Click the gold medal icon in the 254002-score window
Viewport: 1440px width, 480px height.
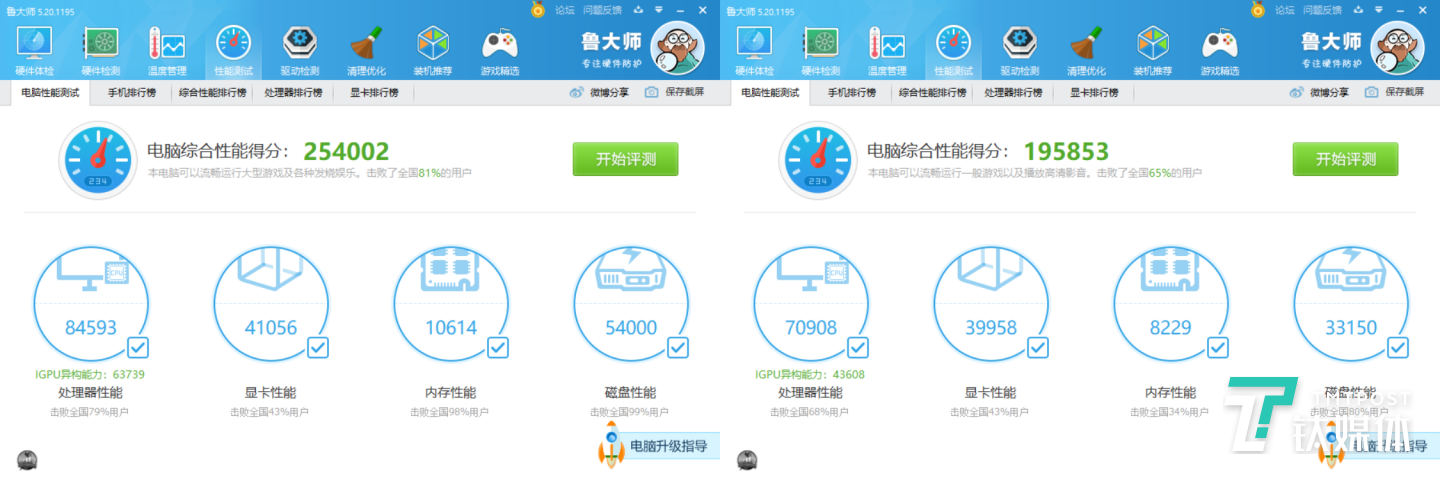[x=538, y=10]
